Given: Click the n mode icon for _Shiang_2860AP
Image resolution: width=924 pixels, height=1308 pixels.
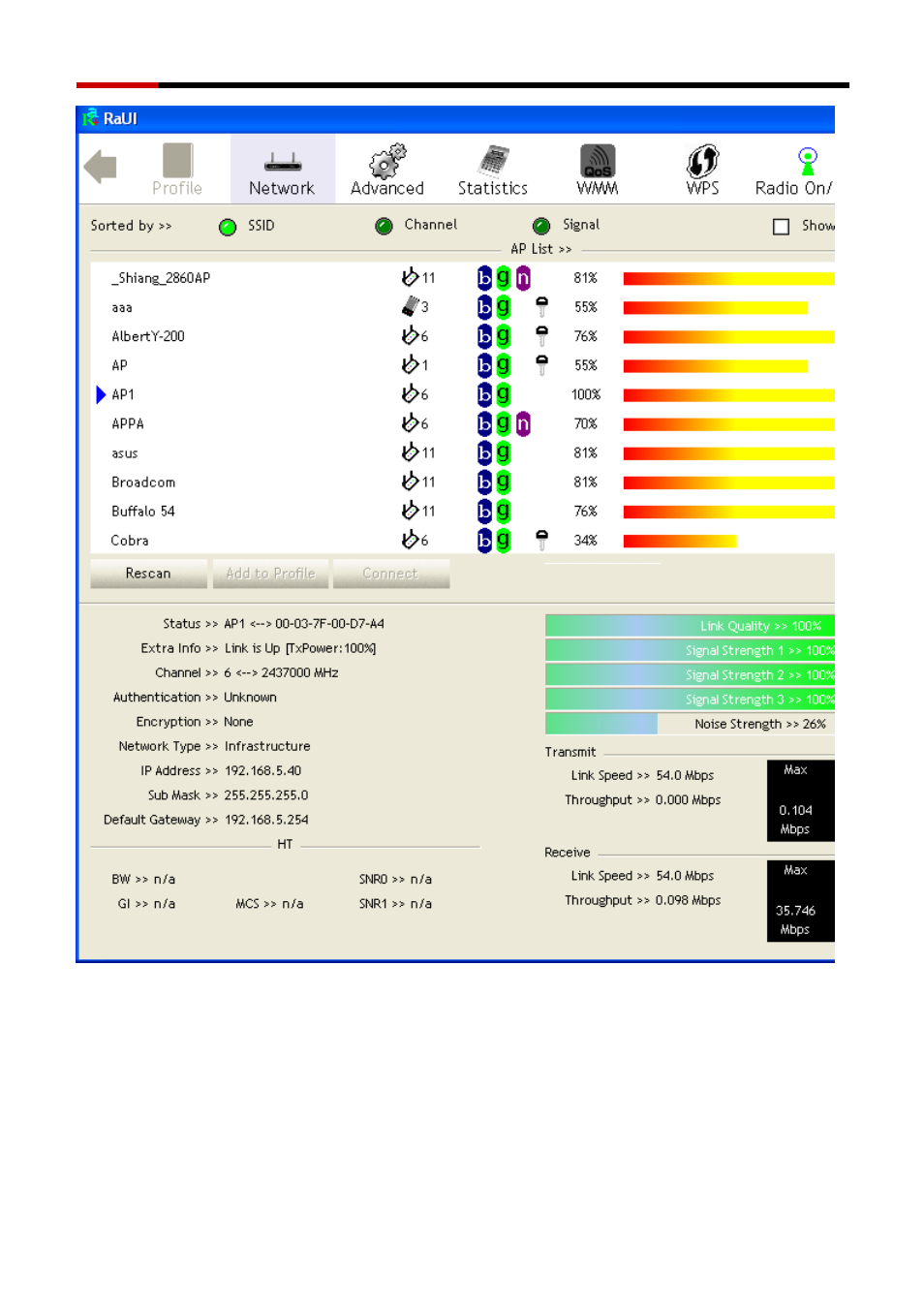Looking at the screenshot, I should [523, 278].
